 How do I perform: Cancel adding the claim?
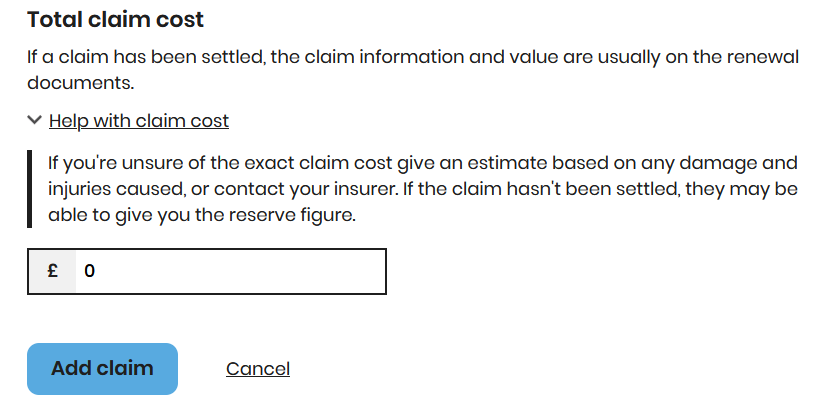coord(258,369)
